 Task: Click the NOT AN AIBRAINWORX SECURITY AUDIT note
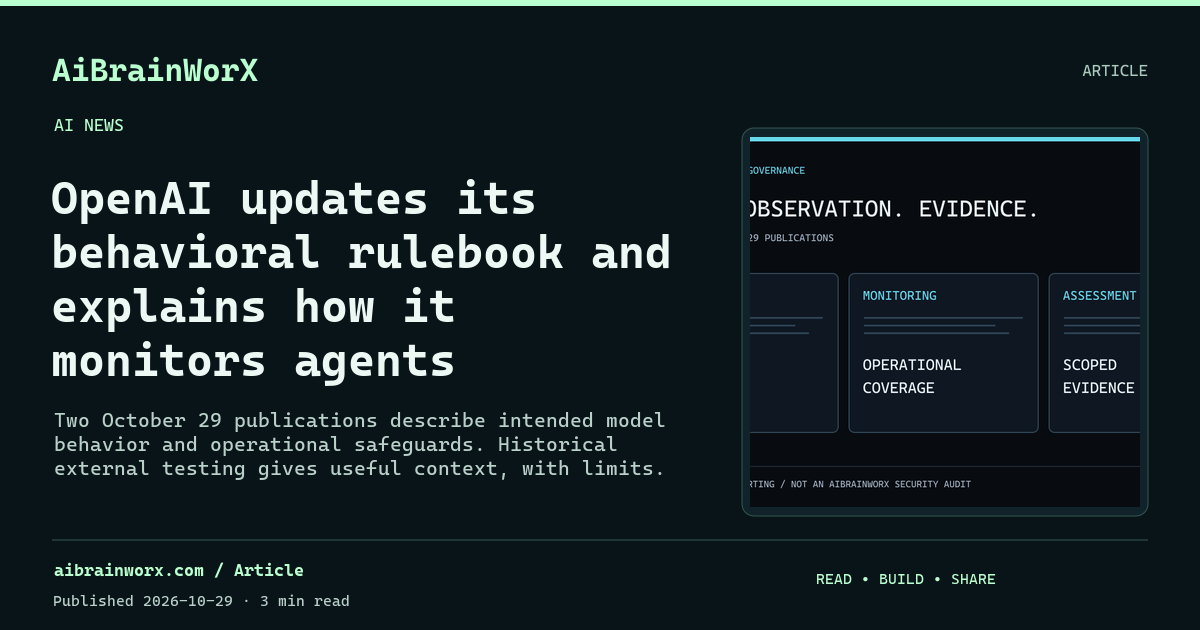click(881, 484)
